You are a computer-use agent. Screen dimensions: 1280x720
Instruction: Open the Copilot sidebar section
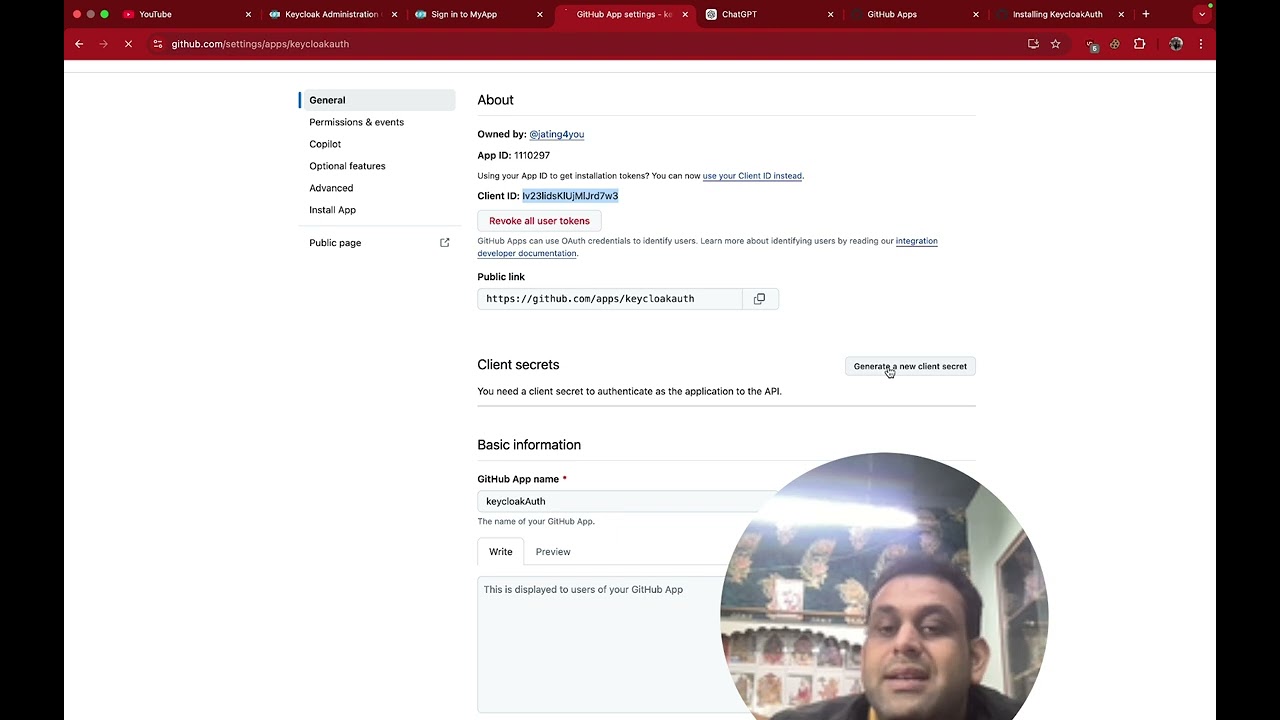325,144
